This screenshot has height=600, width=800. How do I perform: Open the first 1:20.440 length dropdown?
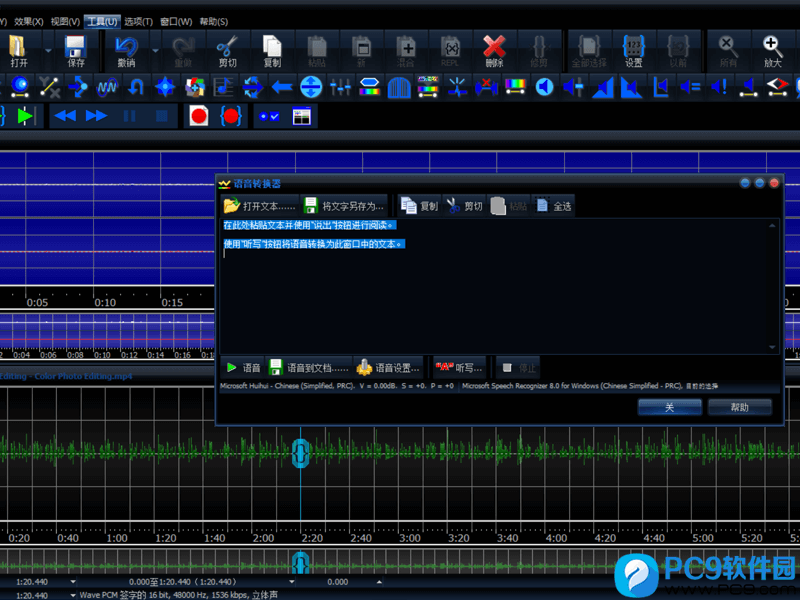pyautogui.click(x=73, y=582)
